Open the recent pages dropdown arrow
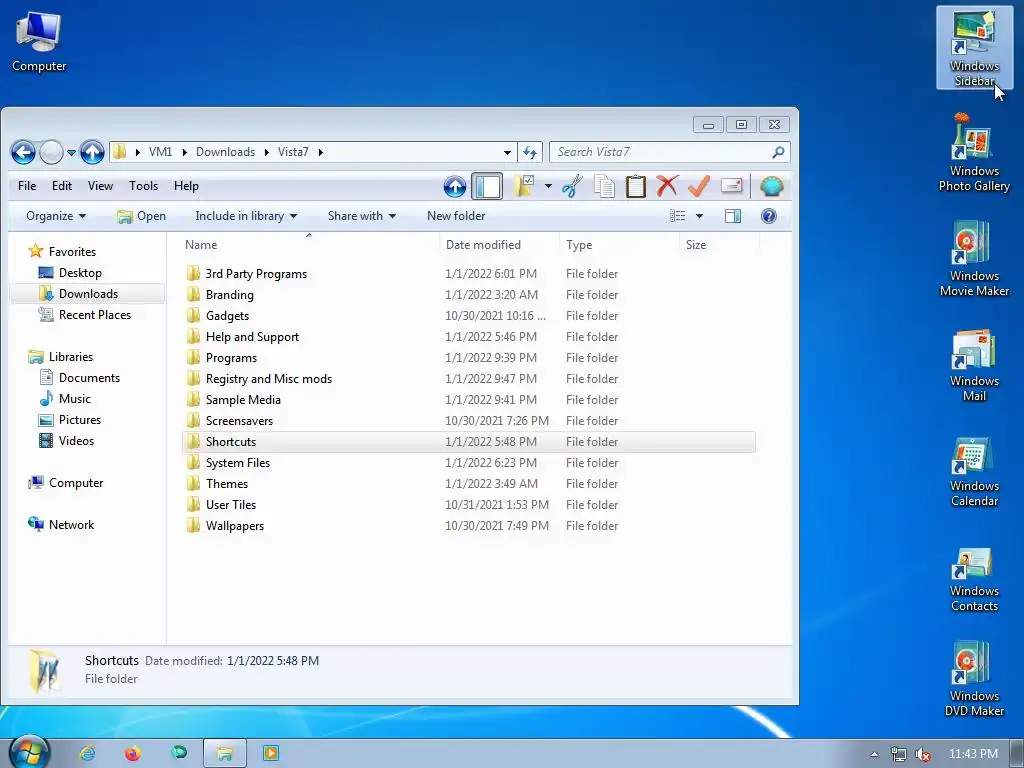The width and height of the screenshot is (1024, 768). click(x=71, y=153)
